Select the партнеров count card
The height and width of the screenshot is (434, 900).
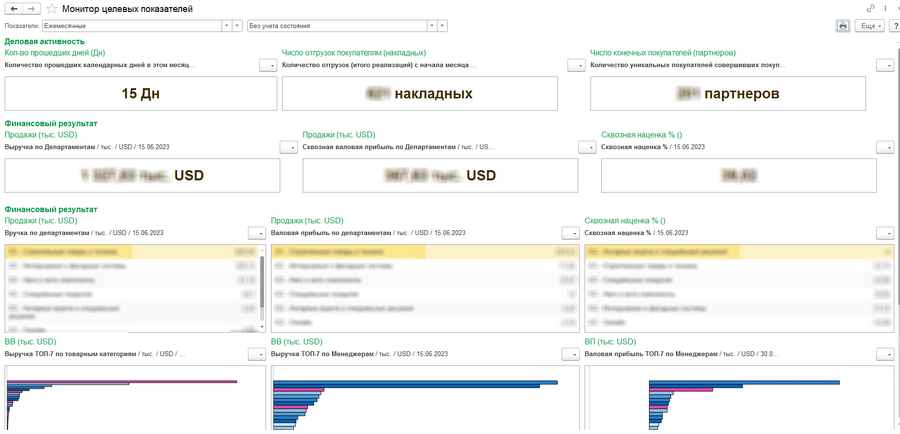pyautogui.click(x=728, y=94)
